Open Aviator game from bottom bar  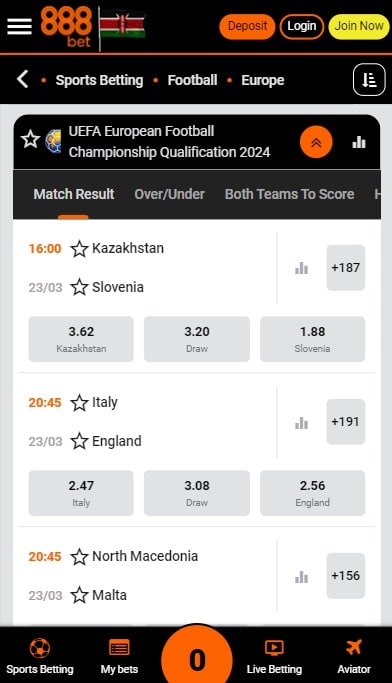coord(354,657)
